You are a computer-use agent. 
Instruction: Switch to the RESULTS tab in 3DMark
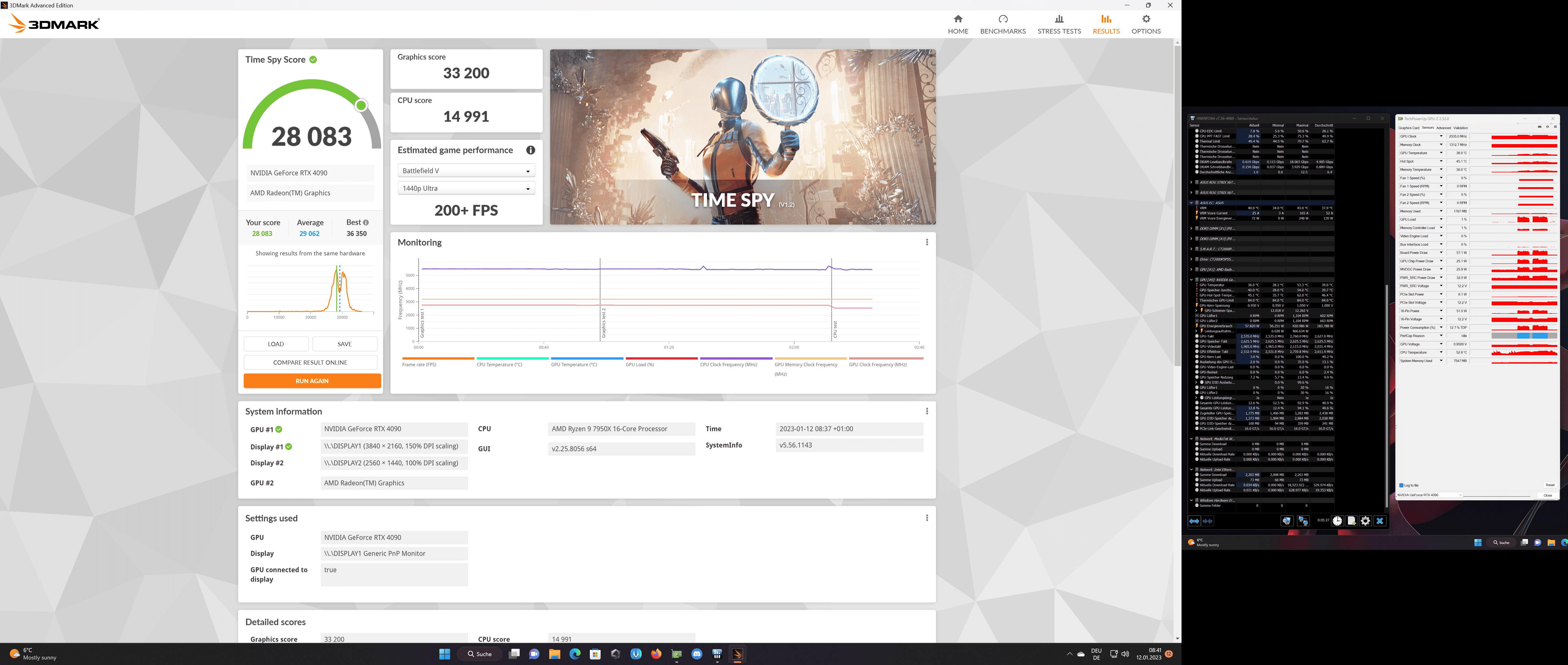click(x=1106, y=24)
